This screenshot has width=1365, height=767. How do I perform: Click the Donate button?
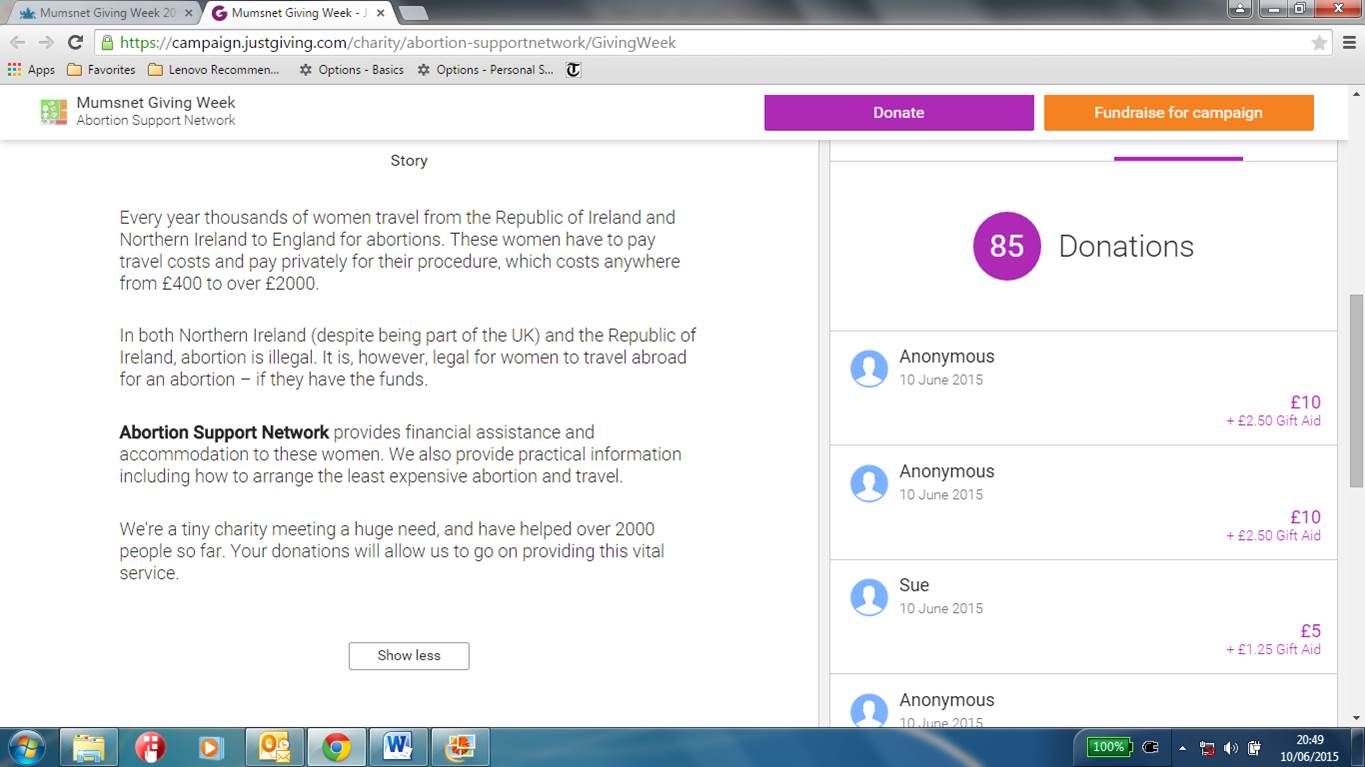click(898, 112)
